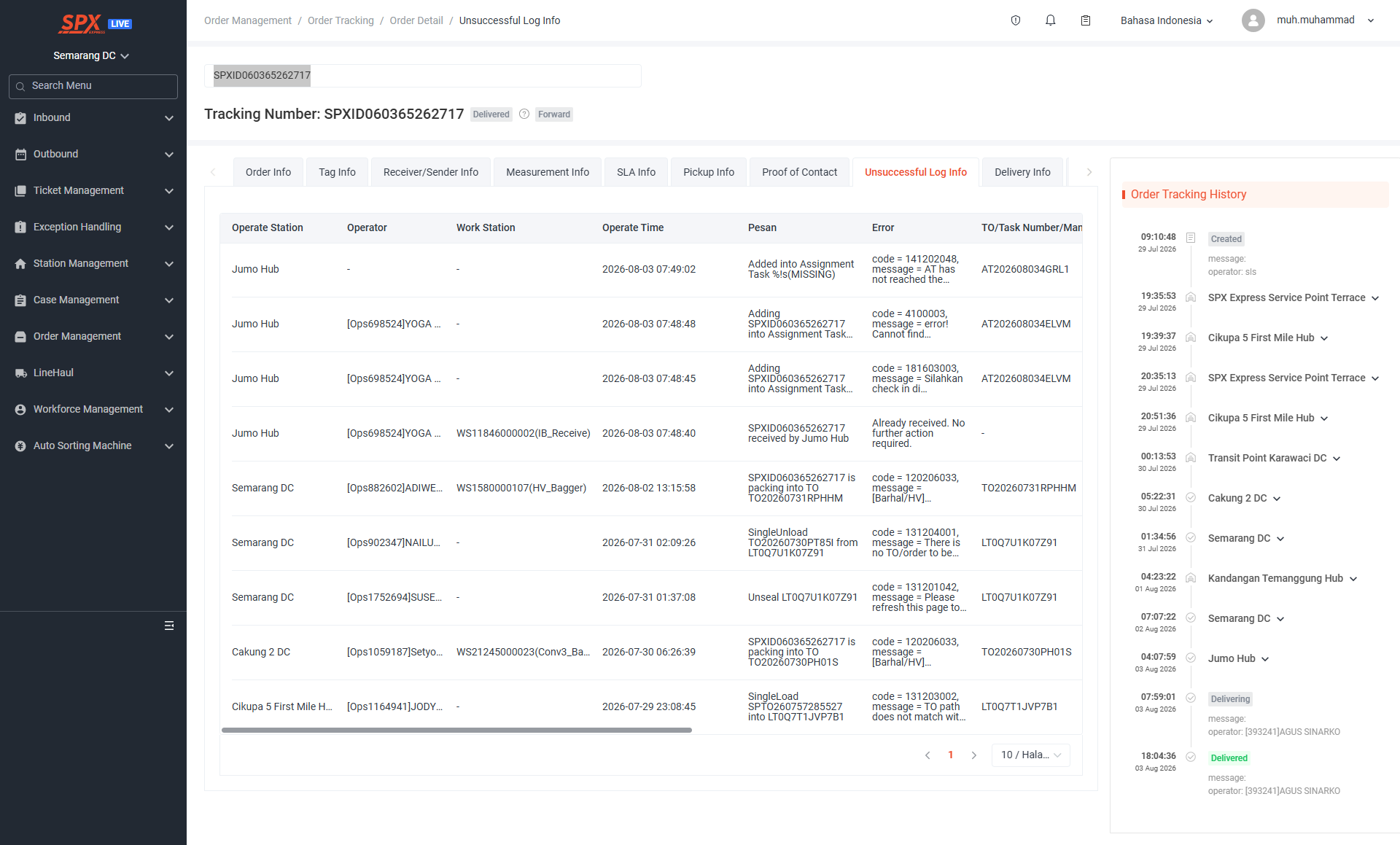This screenshot has width=1400, height=845.
Task: Select page 1 in pagination
Action: coord(951,755)
